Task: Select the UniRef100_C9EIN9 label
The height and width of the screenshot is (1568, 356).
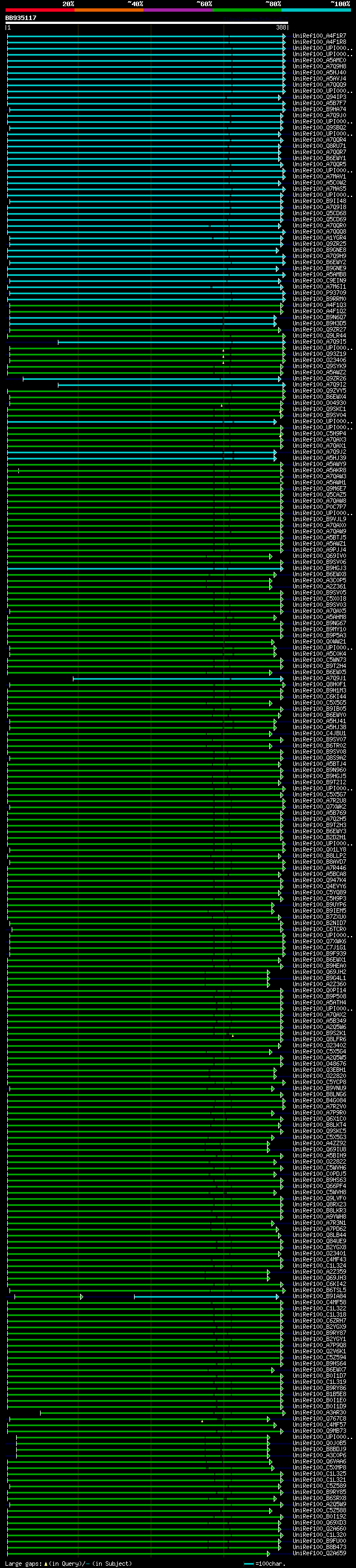Action: [319, 280]
